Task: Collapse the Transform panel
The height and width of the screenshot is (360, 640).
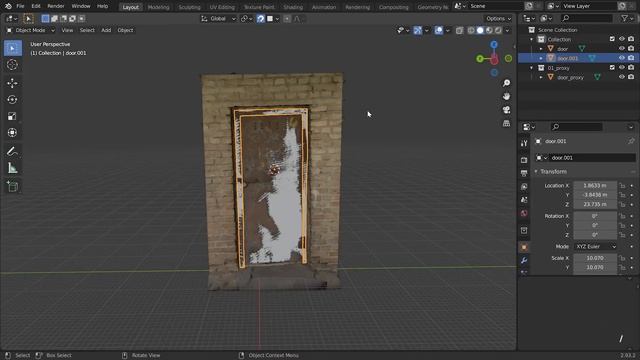Action: [536, 172]
